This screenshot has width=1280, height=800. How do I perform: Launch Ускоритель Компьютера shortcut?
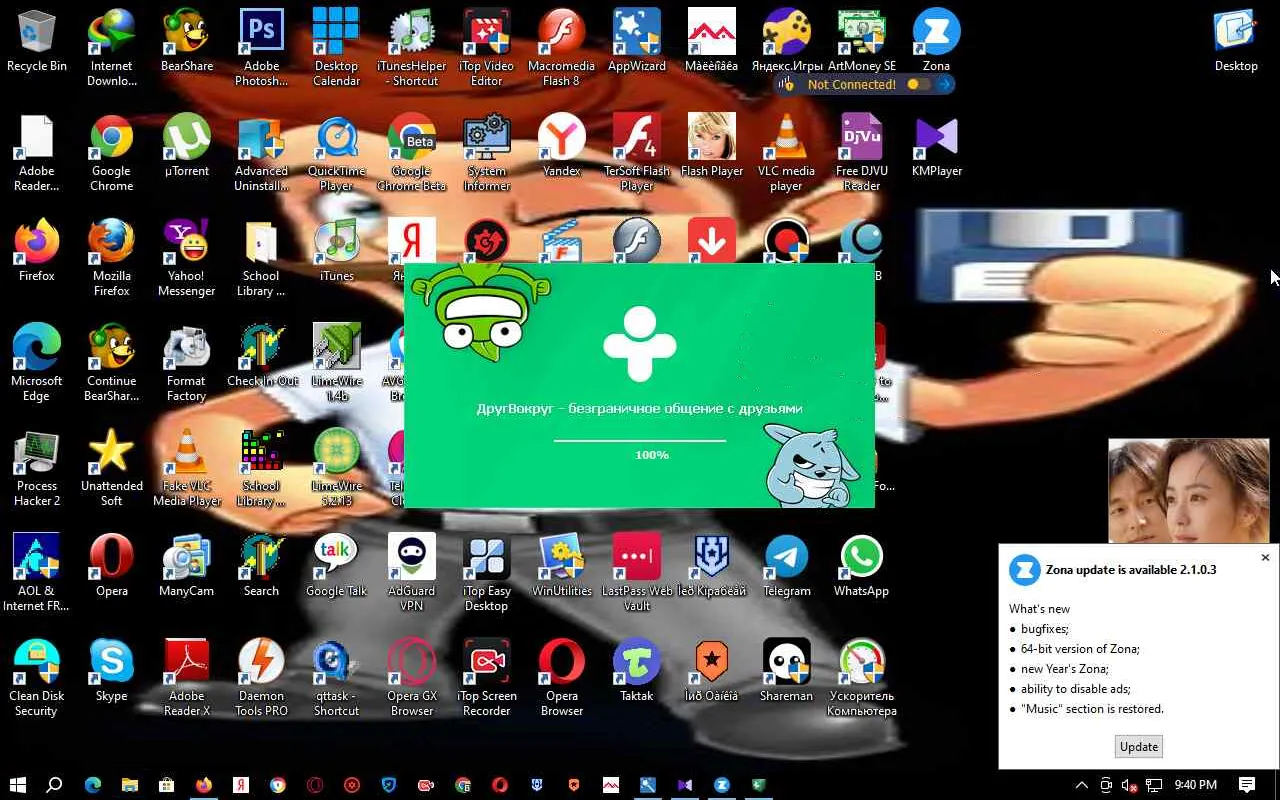click(862, 678)
